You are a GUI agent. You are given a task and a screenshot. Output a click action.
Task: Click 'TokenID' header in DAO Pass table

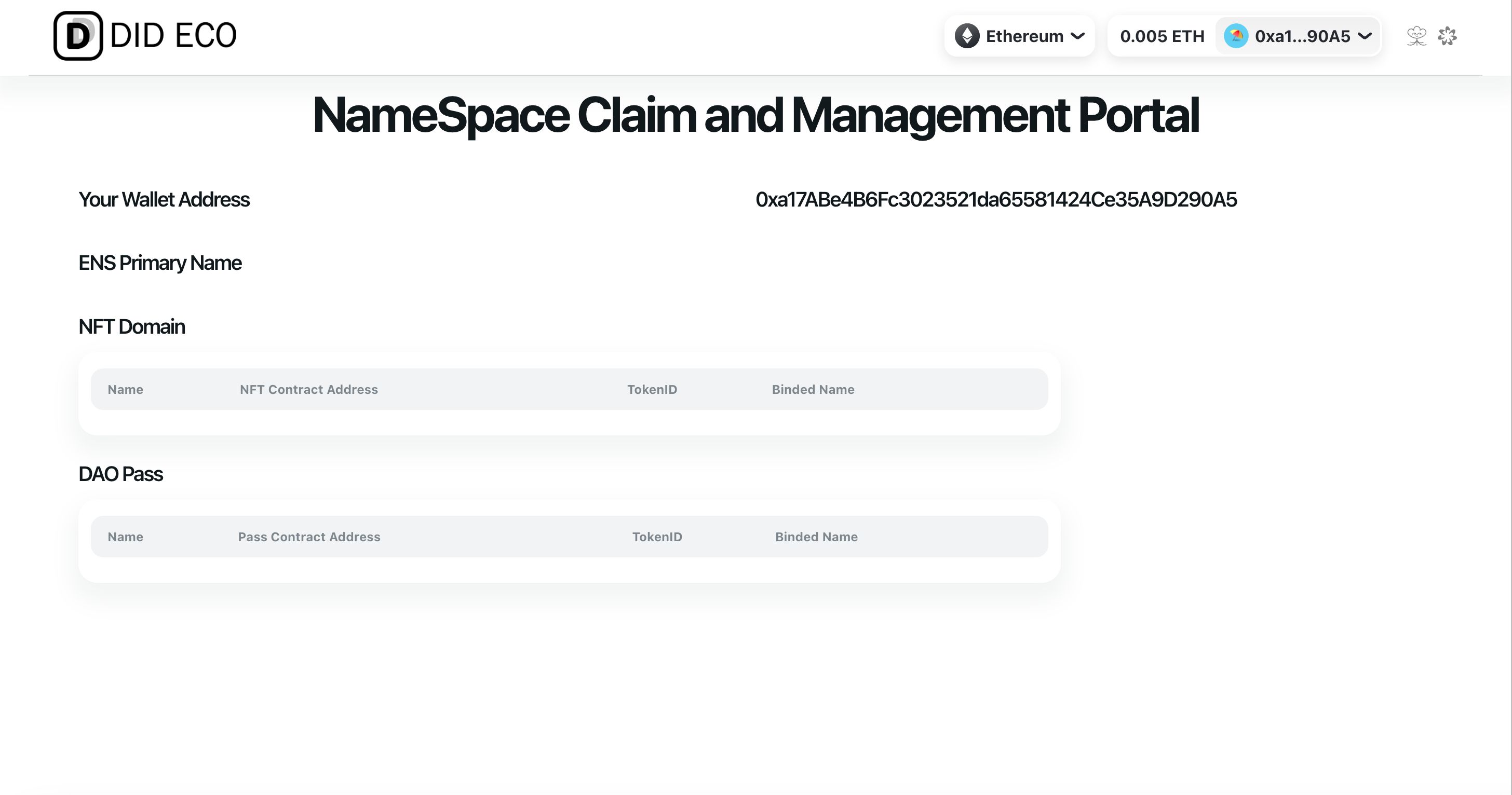(657, 537)
